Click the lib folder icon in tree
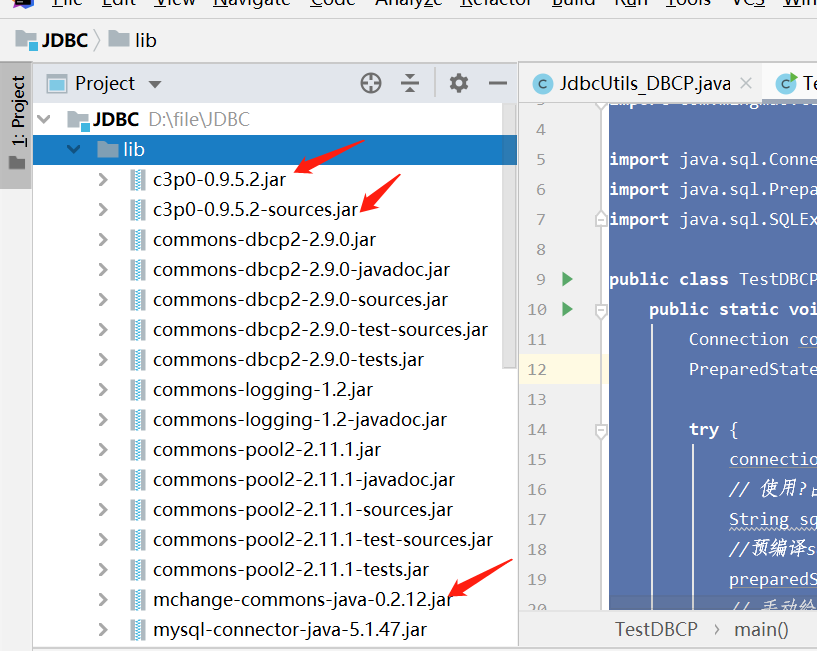 pos(108,149)
